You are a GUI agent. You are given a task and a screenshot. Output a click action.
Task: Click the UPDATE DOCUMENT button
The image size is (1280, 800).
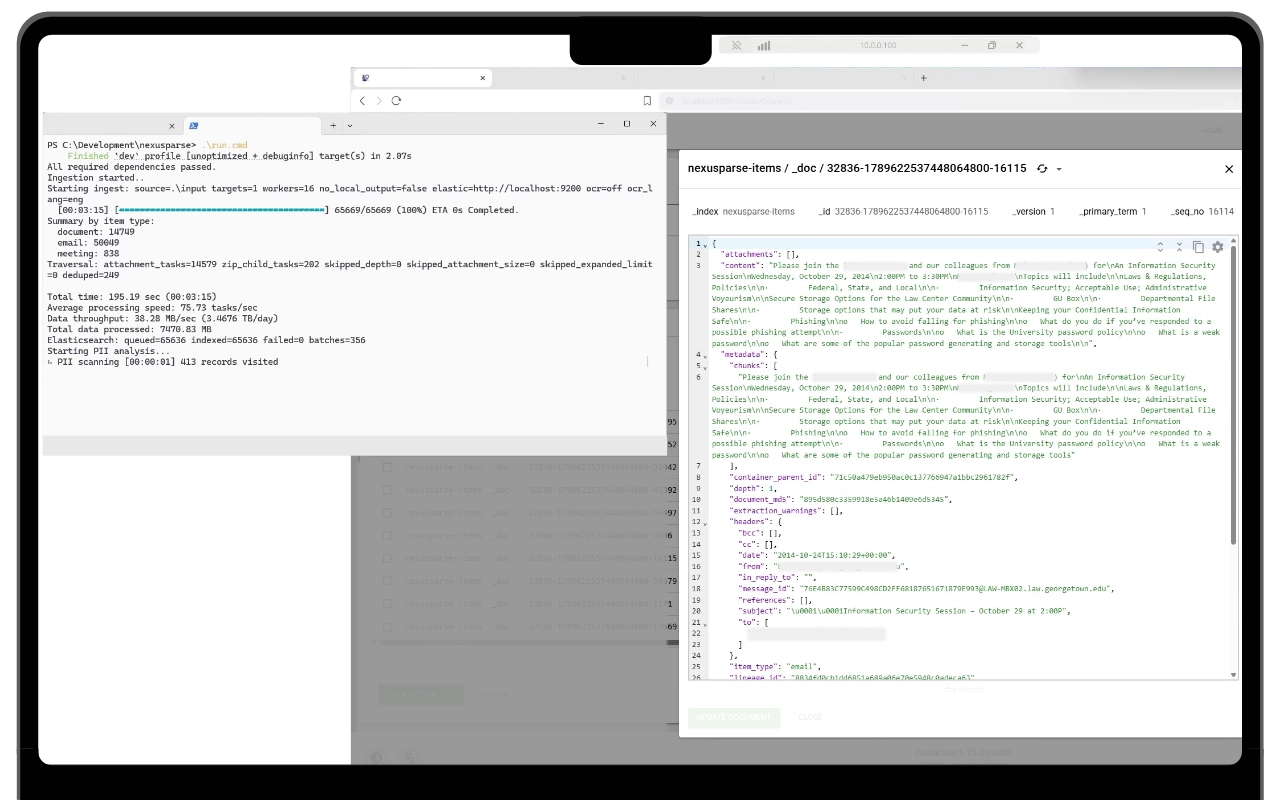tap(734, 717)
